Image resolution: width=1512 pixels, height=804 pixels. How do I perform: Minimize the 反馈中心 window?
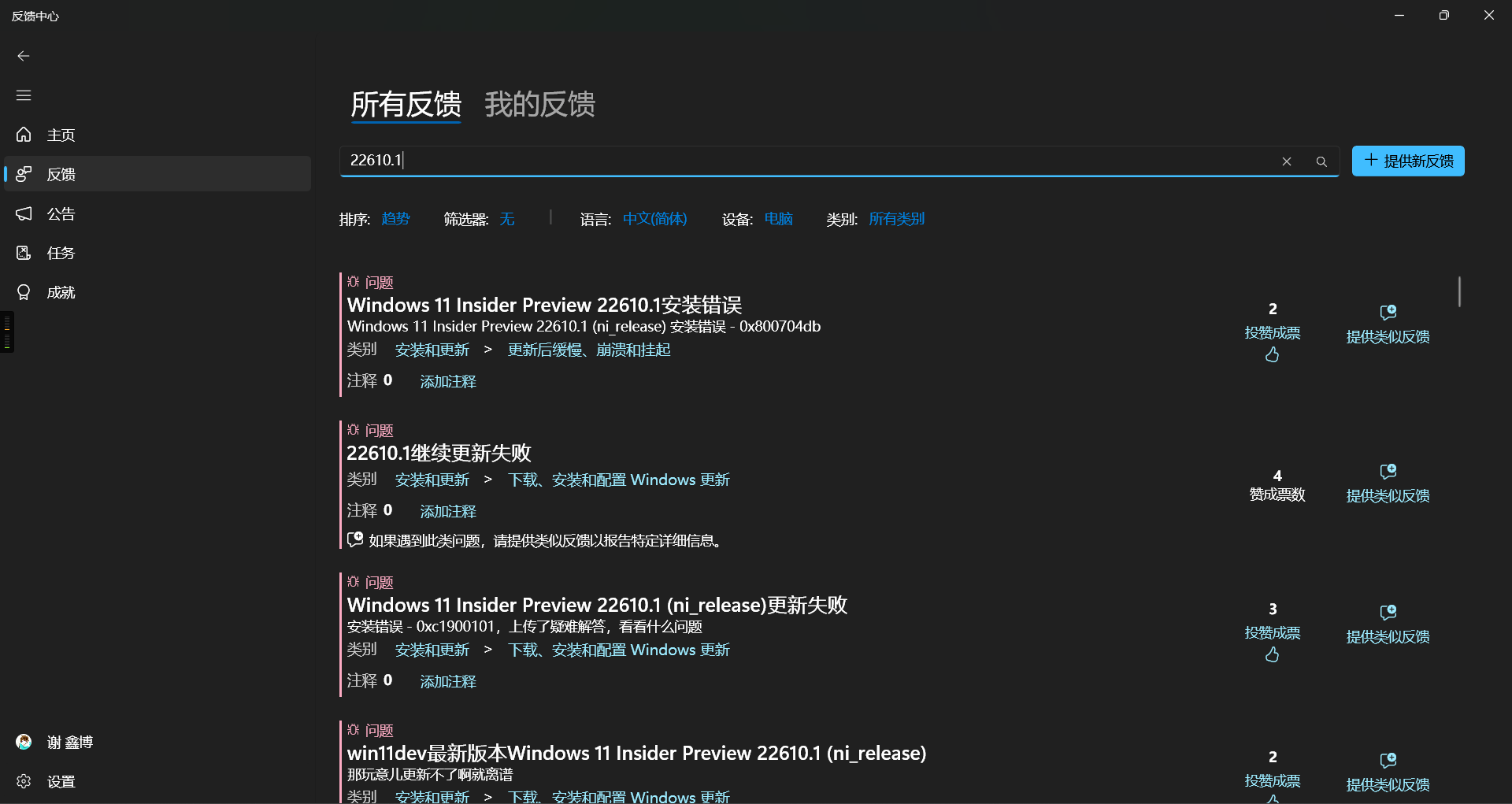pyautogui.click(x=1399, y=16)
